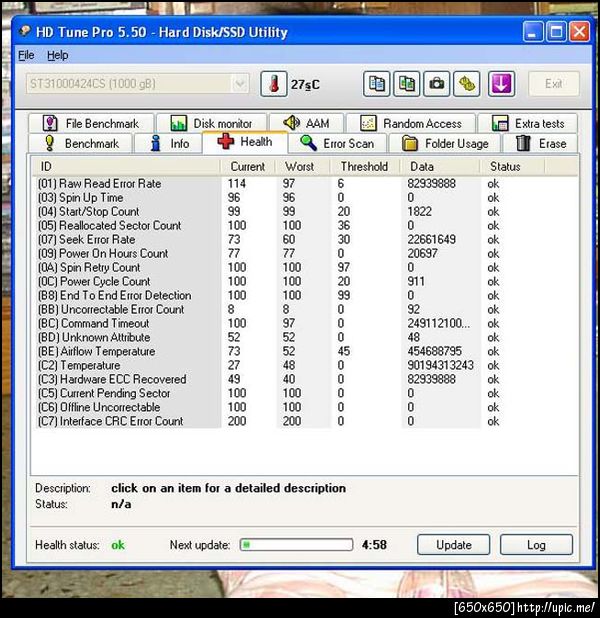This screenshot has width=600, height=618.
Task: Maximize the HD Tune Pro window
Action: 556,32
